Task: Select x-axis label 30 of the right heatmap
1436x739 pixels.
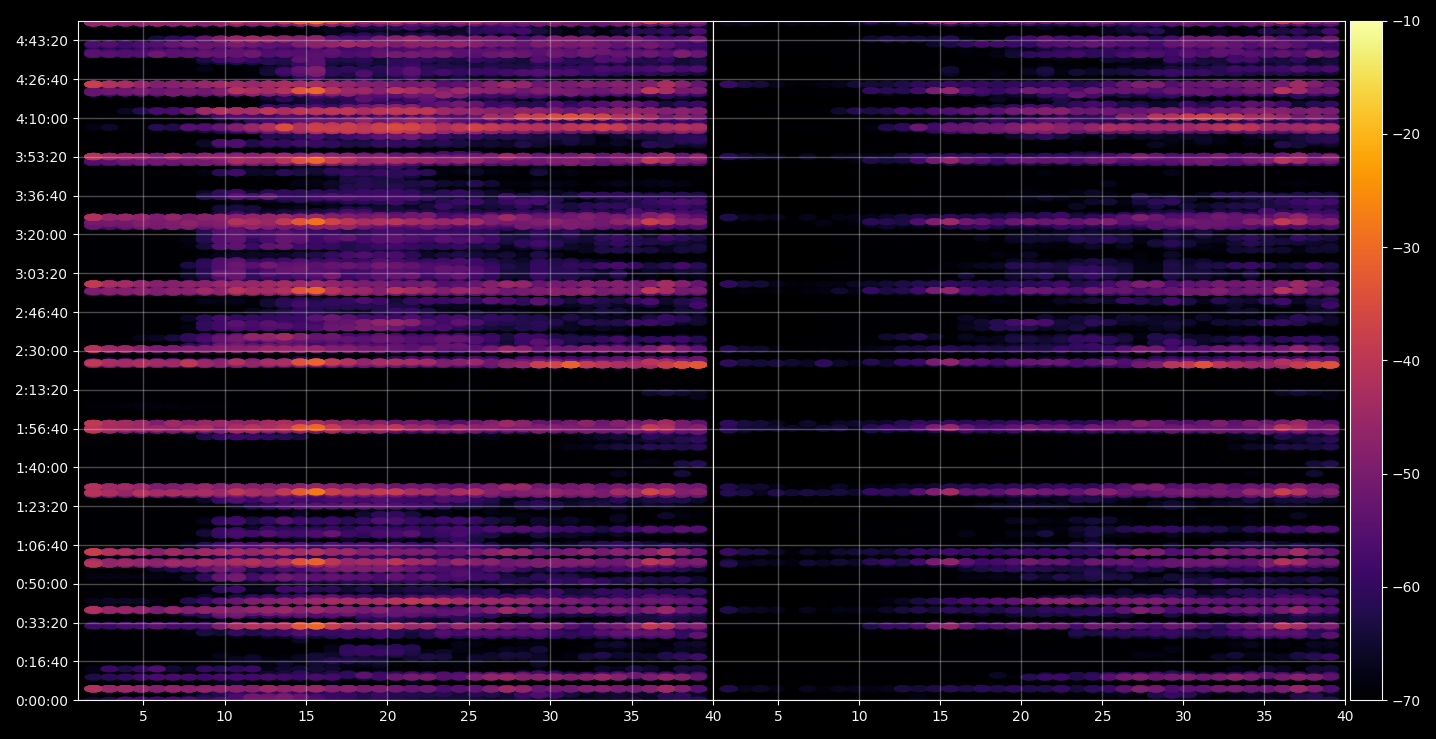Action: (1183, 716)
